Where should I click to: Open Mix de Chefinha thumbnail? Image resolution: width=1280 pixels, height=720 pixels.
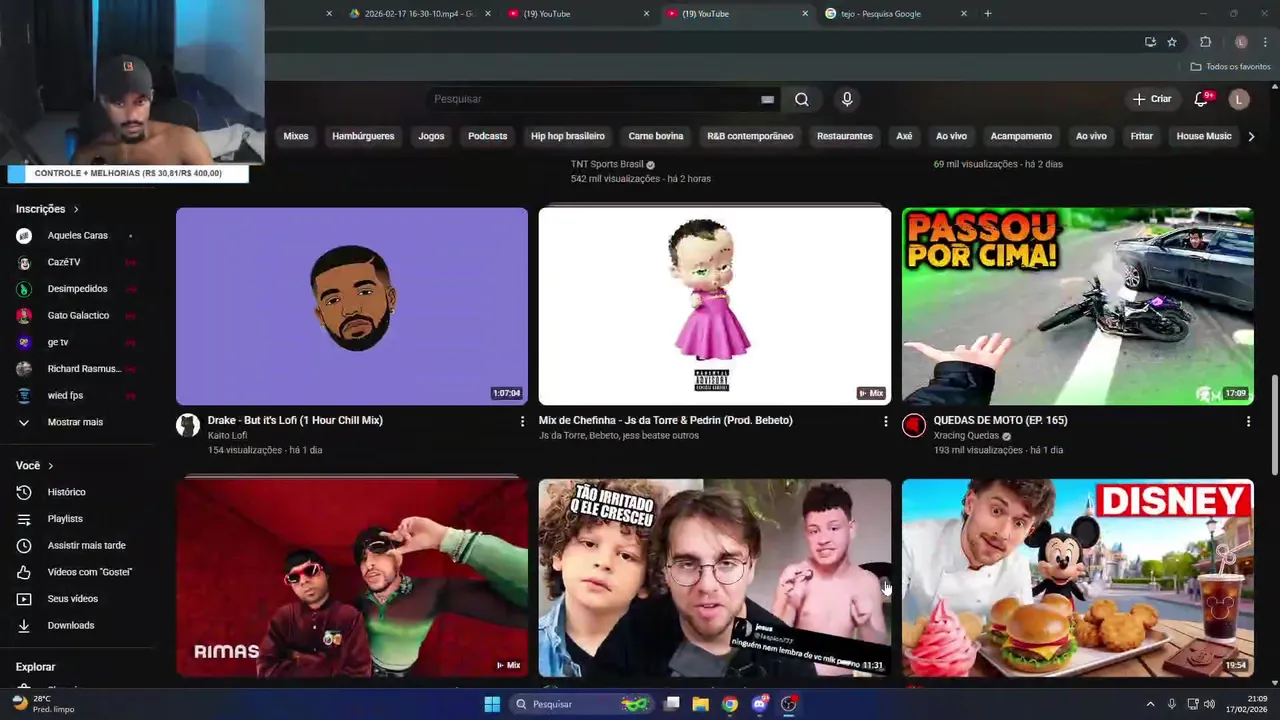(715, 306)
